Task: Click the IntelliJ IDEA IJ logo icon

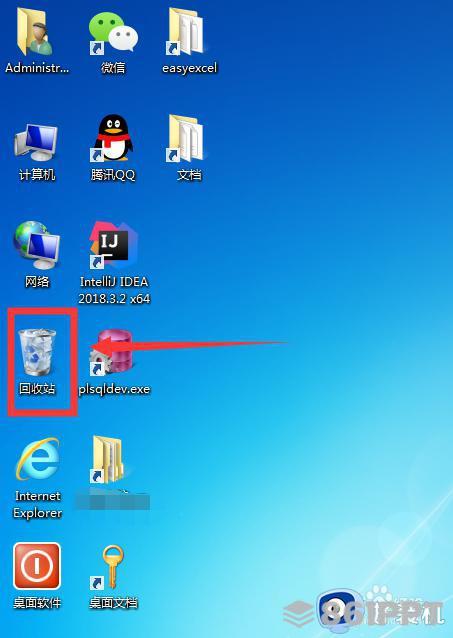Action: [113, 245]
